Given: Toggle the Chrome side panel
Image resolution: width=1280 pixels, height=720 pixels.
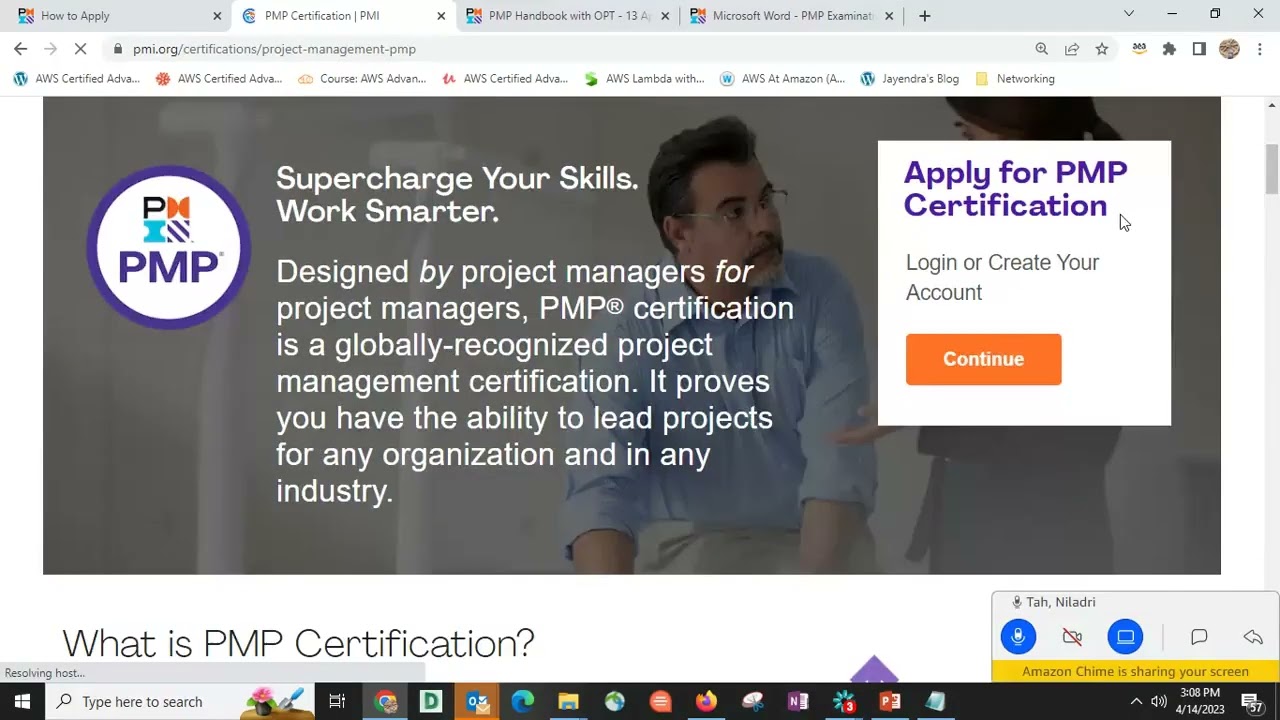Looking at the screenshot, I should (x=1199, y=49).
